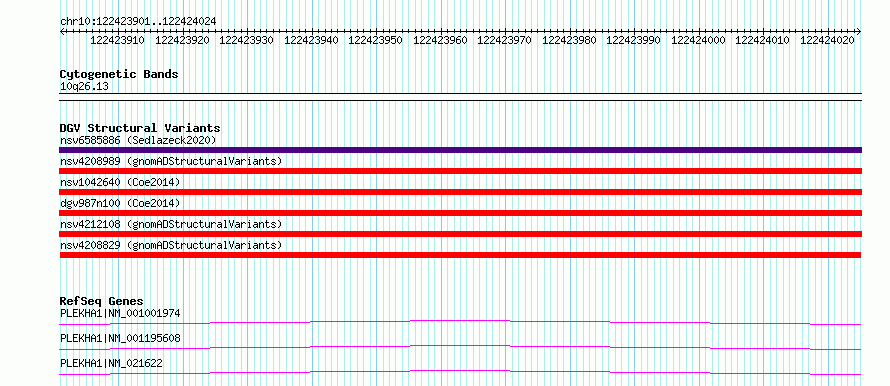
Task: Open nsv1042640 (Coe2014) variant label
Action: [x=120, y=182]
